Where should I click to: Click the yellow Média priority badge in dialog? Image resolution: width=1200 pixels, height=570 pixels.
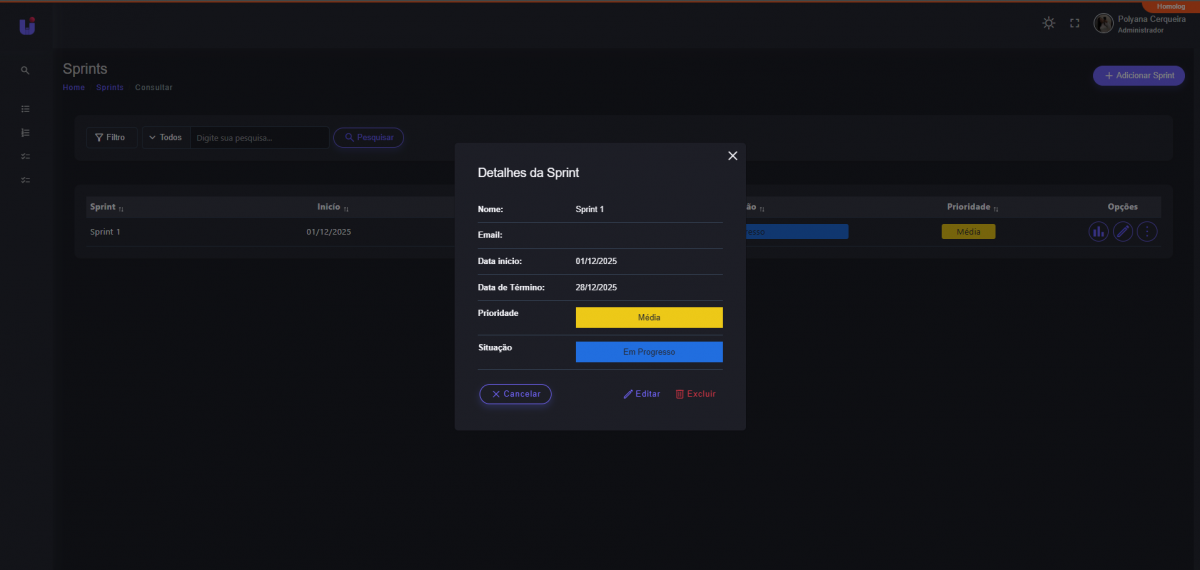649,318
